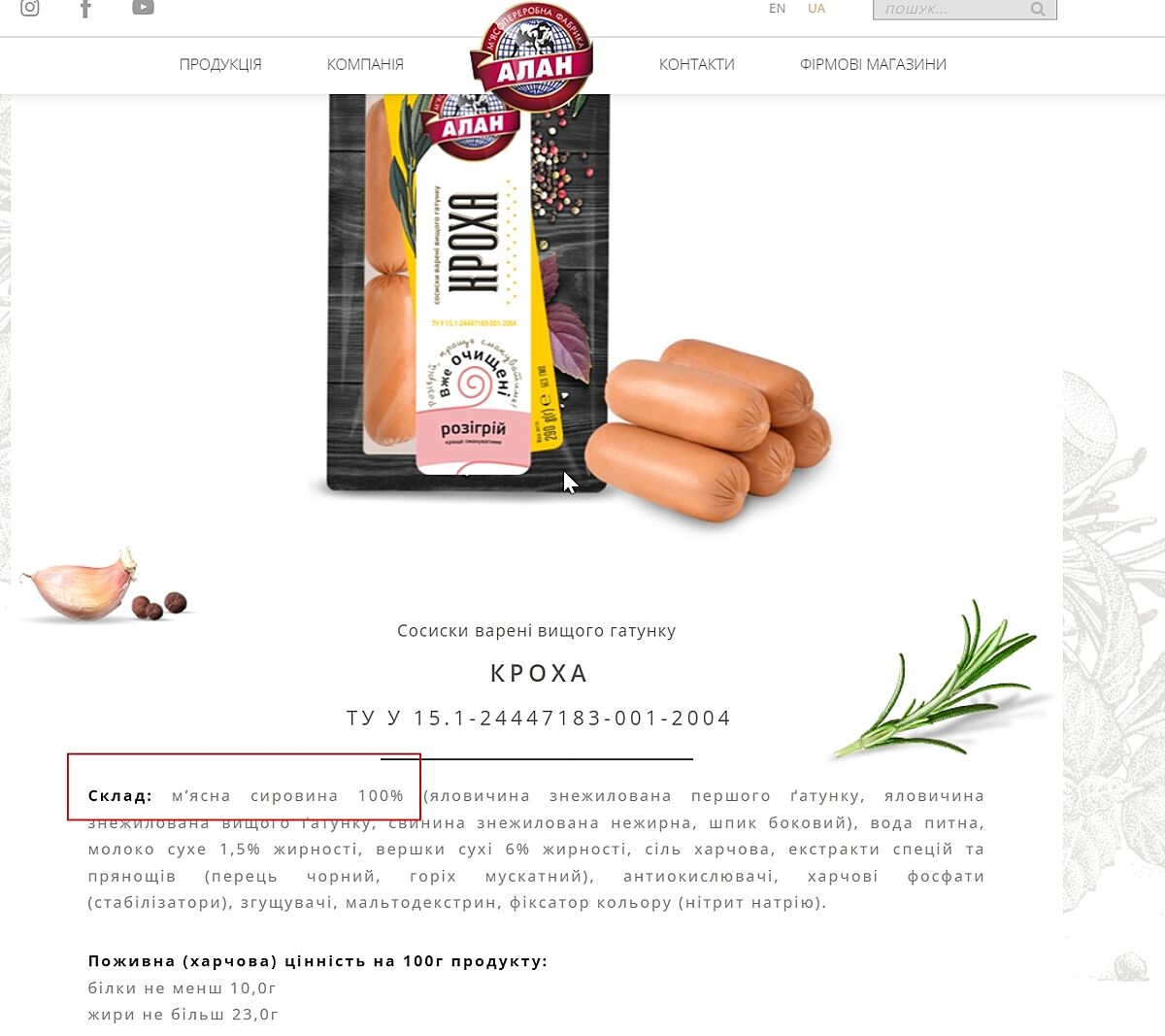The image size is (1165, 1036).
Task: Open the КОМПАНІЯ menu
Action: click(x=365, y=64)
